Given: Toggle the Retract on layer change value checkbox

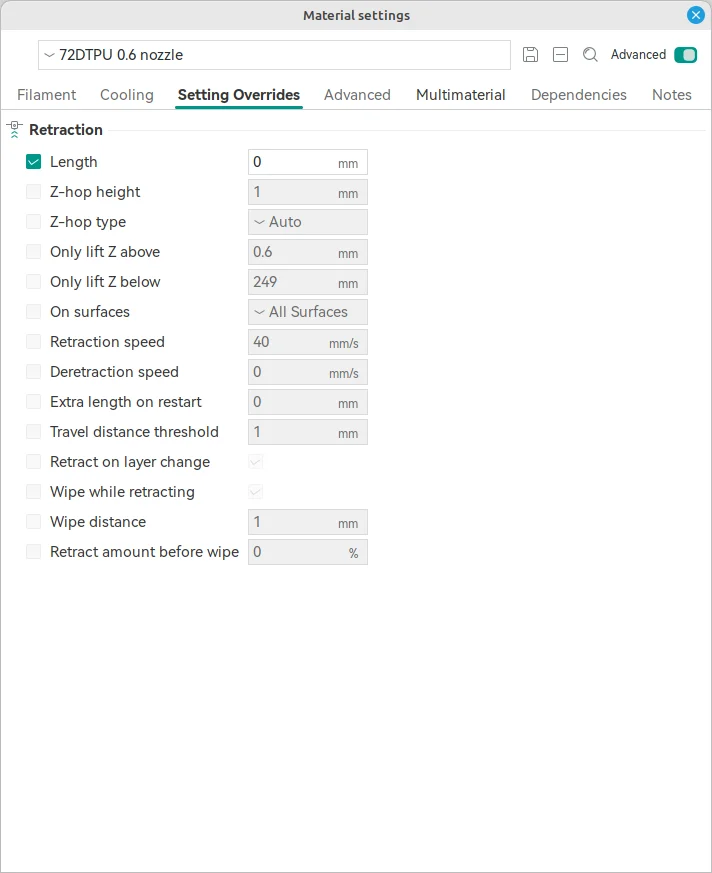Looking at the screenshot, I should (x=256, y=462).
